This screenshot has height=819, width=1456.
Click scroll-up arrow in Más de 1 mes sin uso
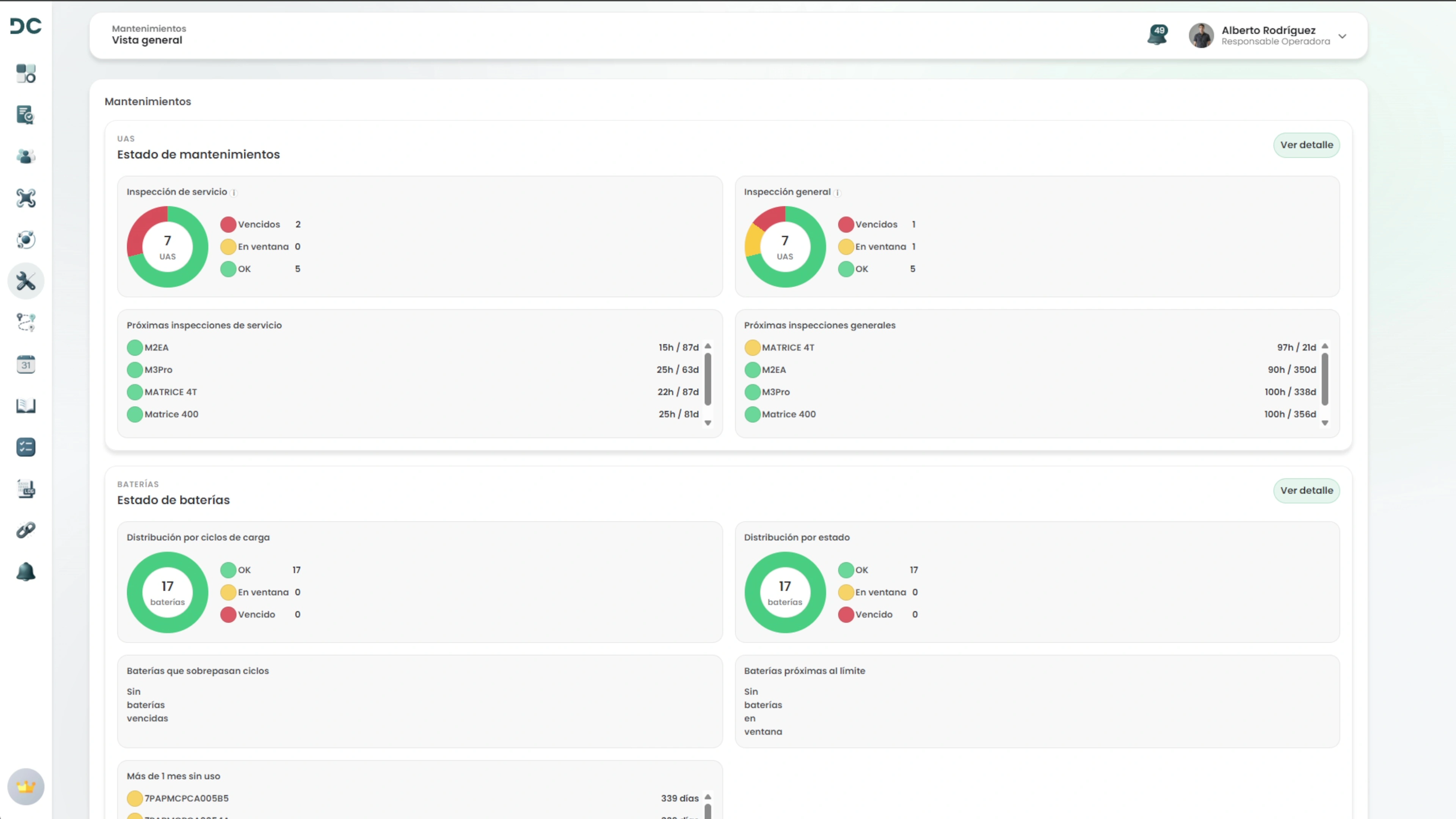pos(708,797)
